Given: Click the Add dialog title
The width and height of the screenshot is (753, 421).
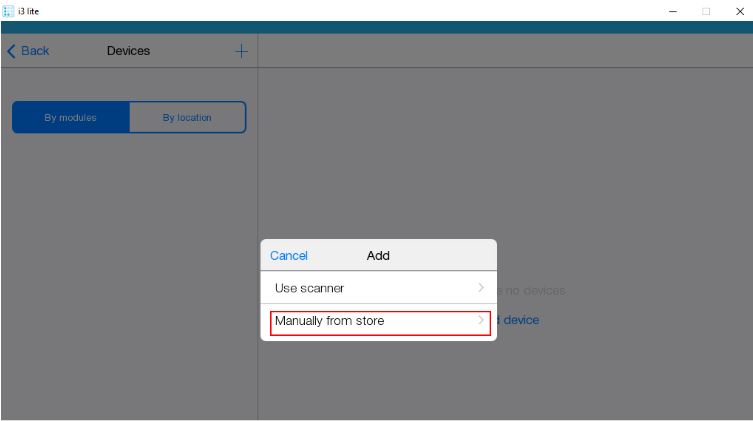Looking at the screenshot, I should (x=378, y=256).
